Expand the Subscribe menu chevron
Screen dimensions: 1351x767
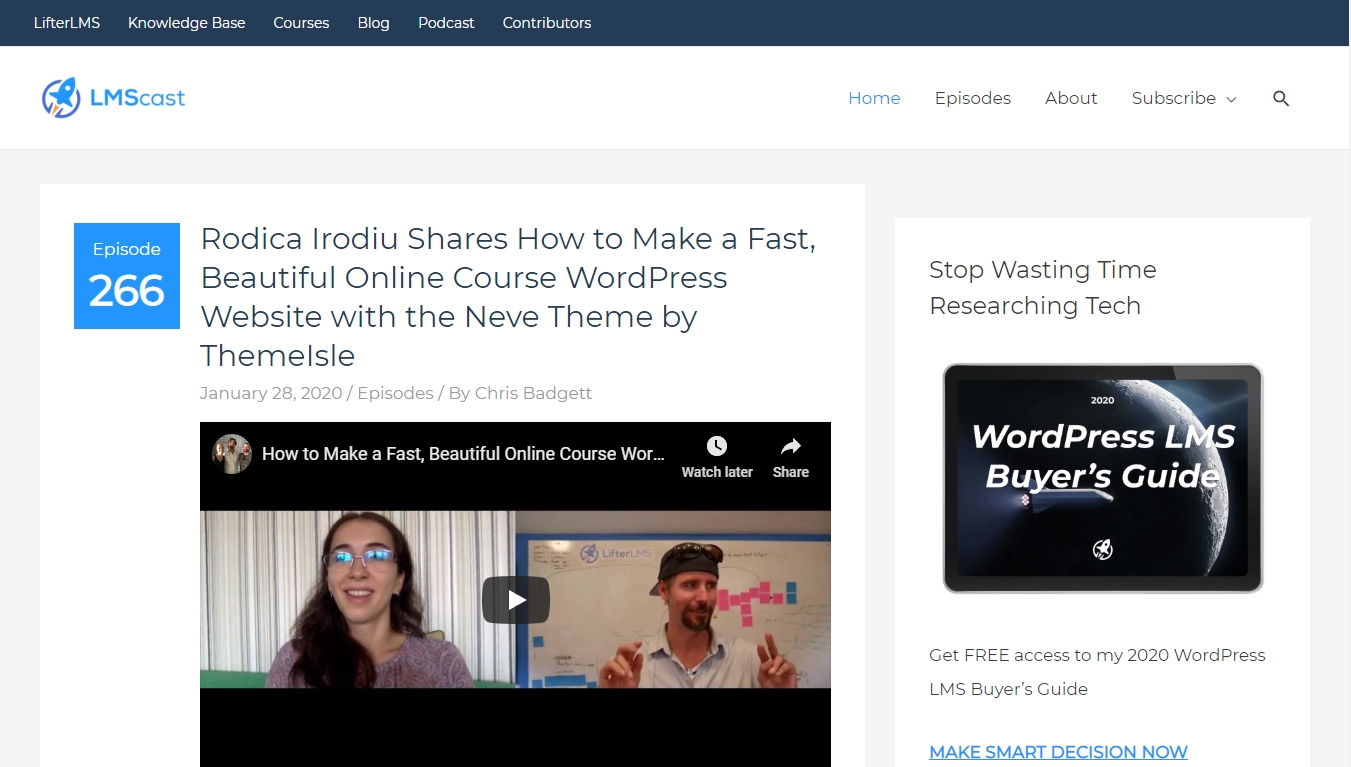[1231, 99]
